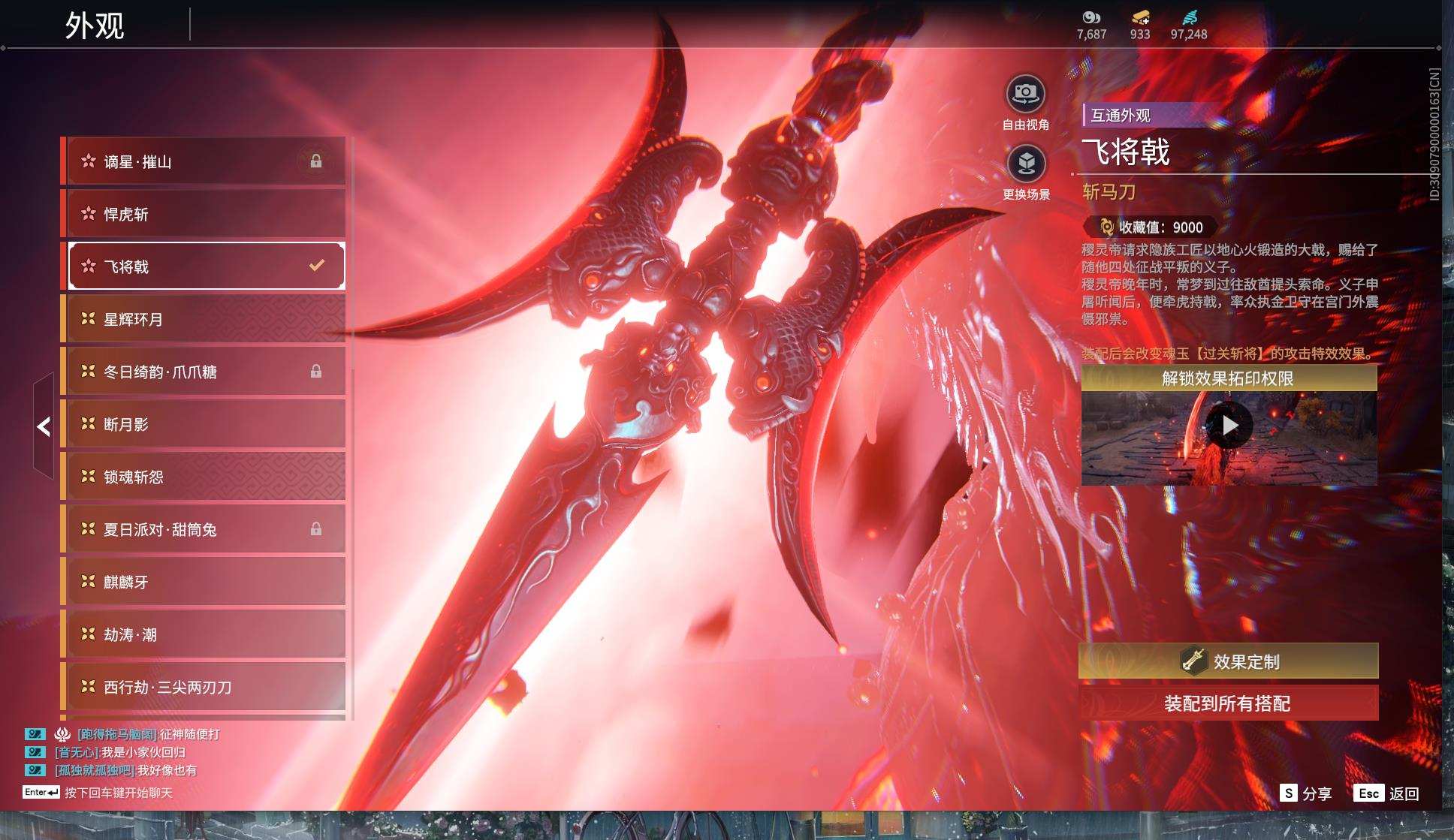Open the effect preview video thumbnail
The height and width of the screenshot is (840, 1454).
[x=1229, y=438]
